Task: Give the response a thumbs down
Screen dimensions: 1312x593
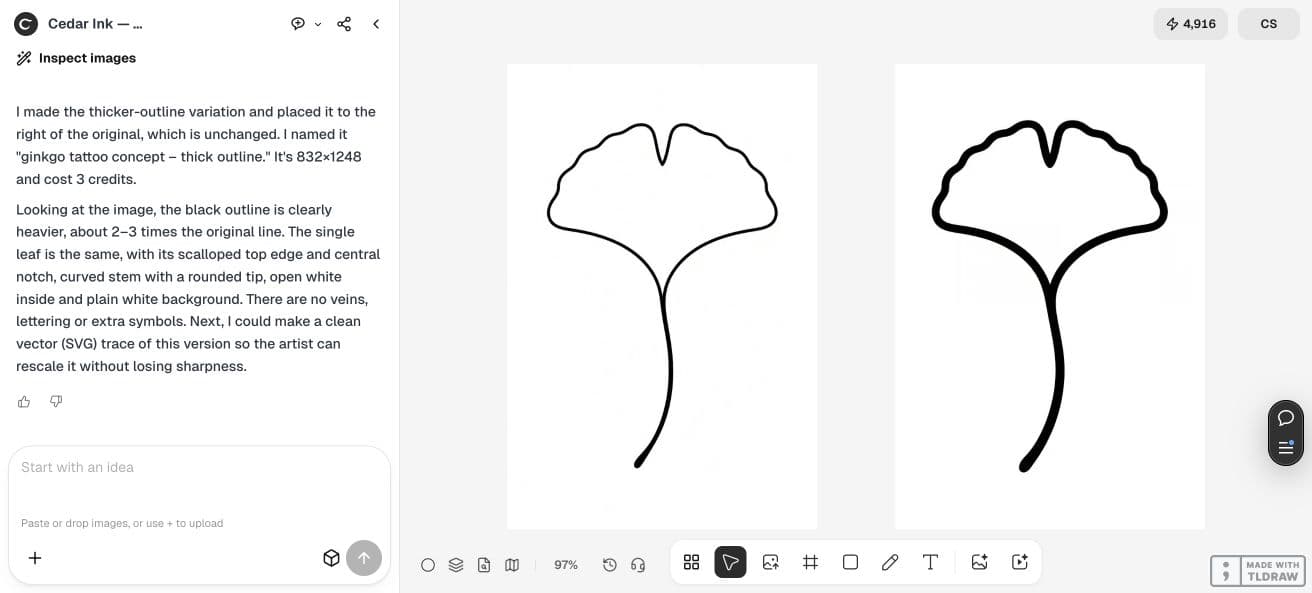Action: coord(56,401)
